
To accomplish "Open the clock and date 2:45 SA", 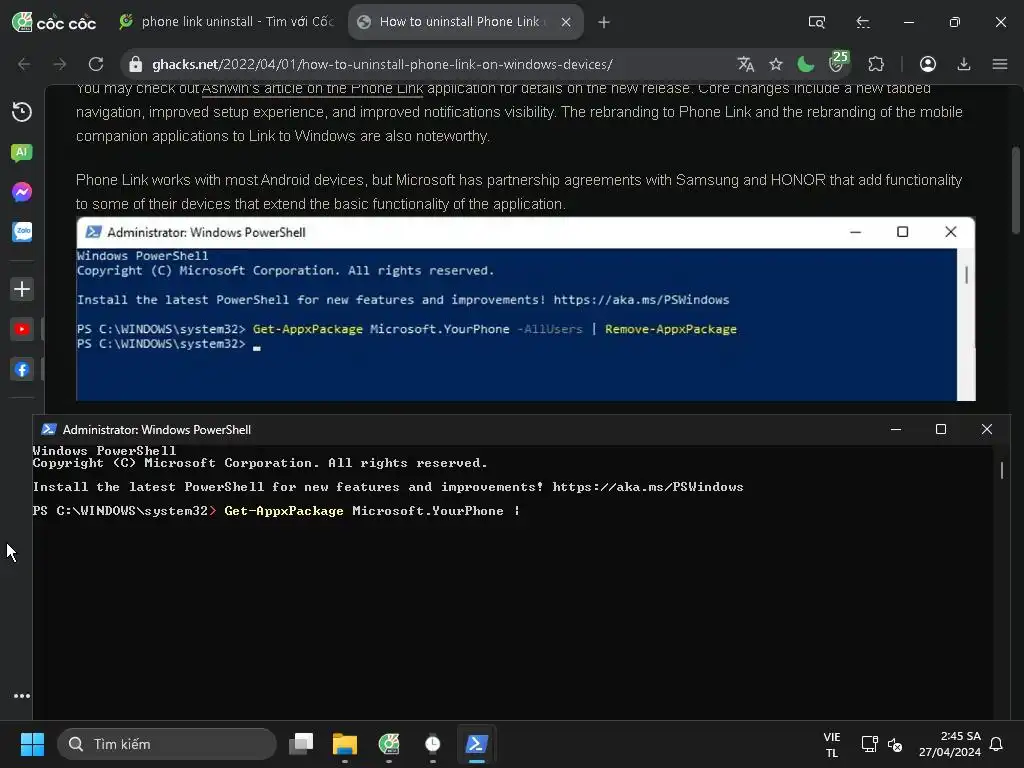I will pos(950,744).
